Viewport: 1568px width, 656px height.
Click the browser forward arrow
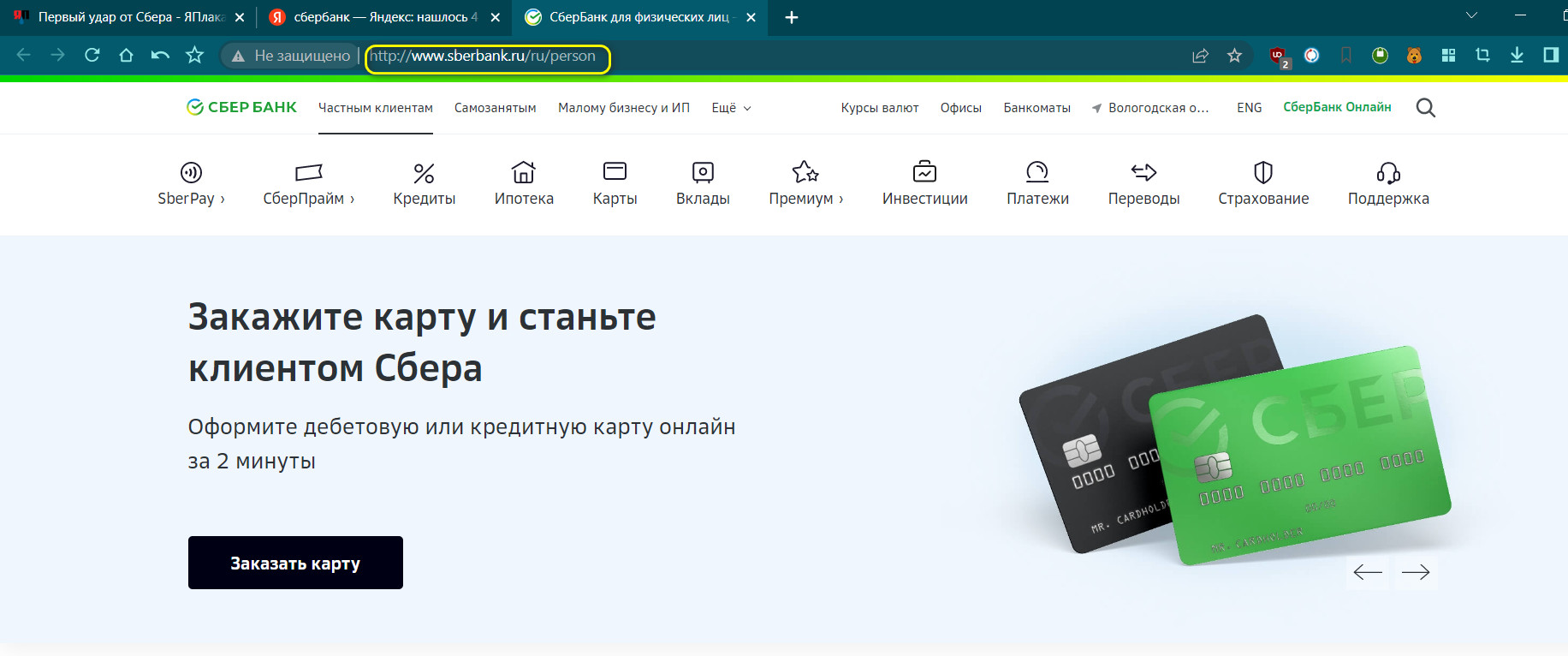57,56
